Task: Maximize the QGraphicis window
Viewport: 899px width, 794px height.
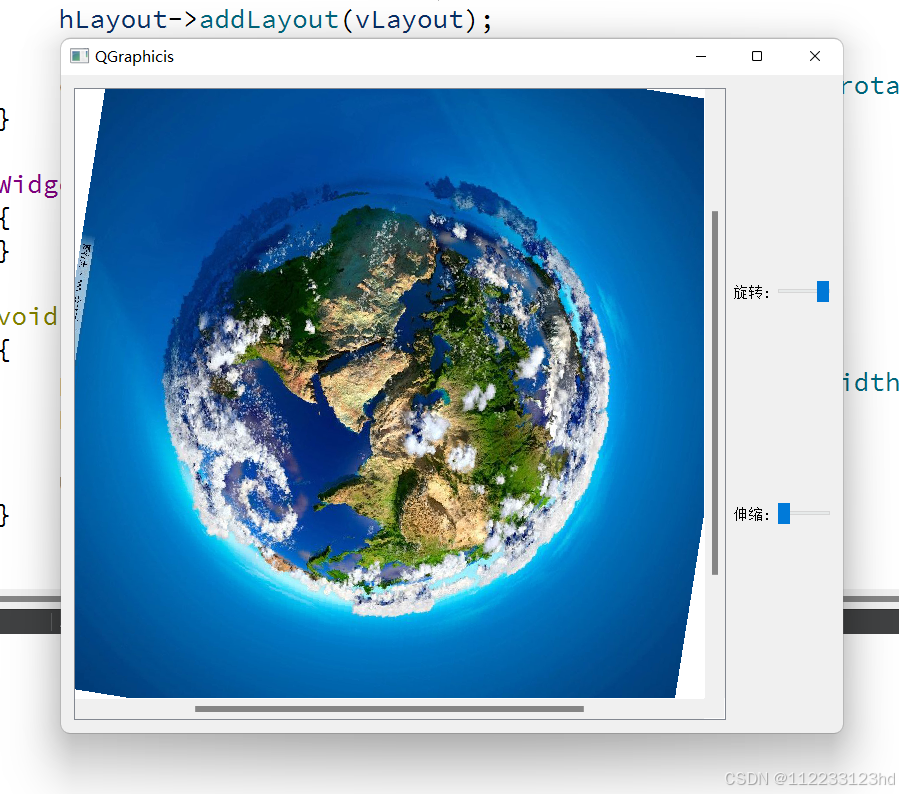Action: (x=757, y=56)
